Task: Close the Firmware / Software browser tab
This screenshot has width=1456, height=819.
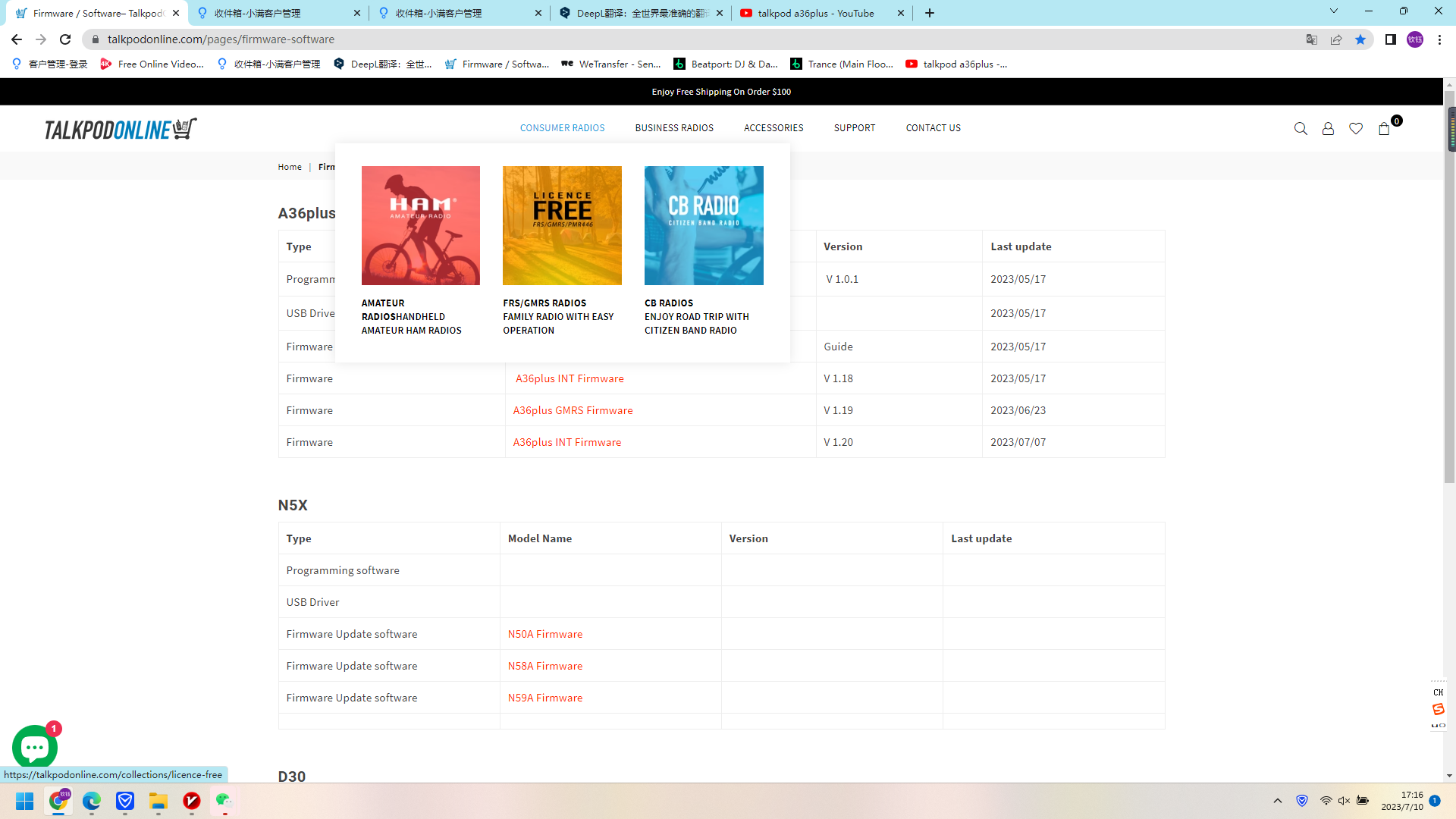Action: coord(176,13)
